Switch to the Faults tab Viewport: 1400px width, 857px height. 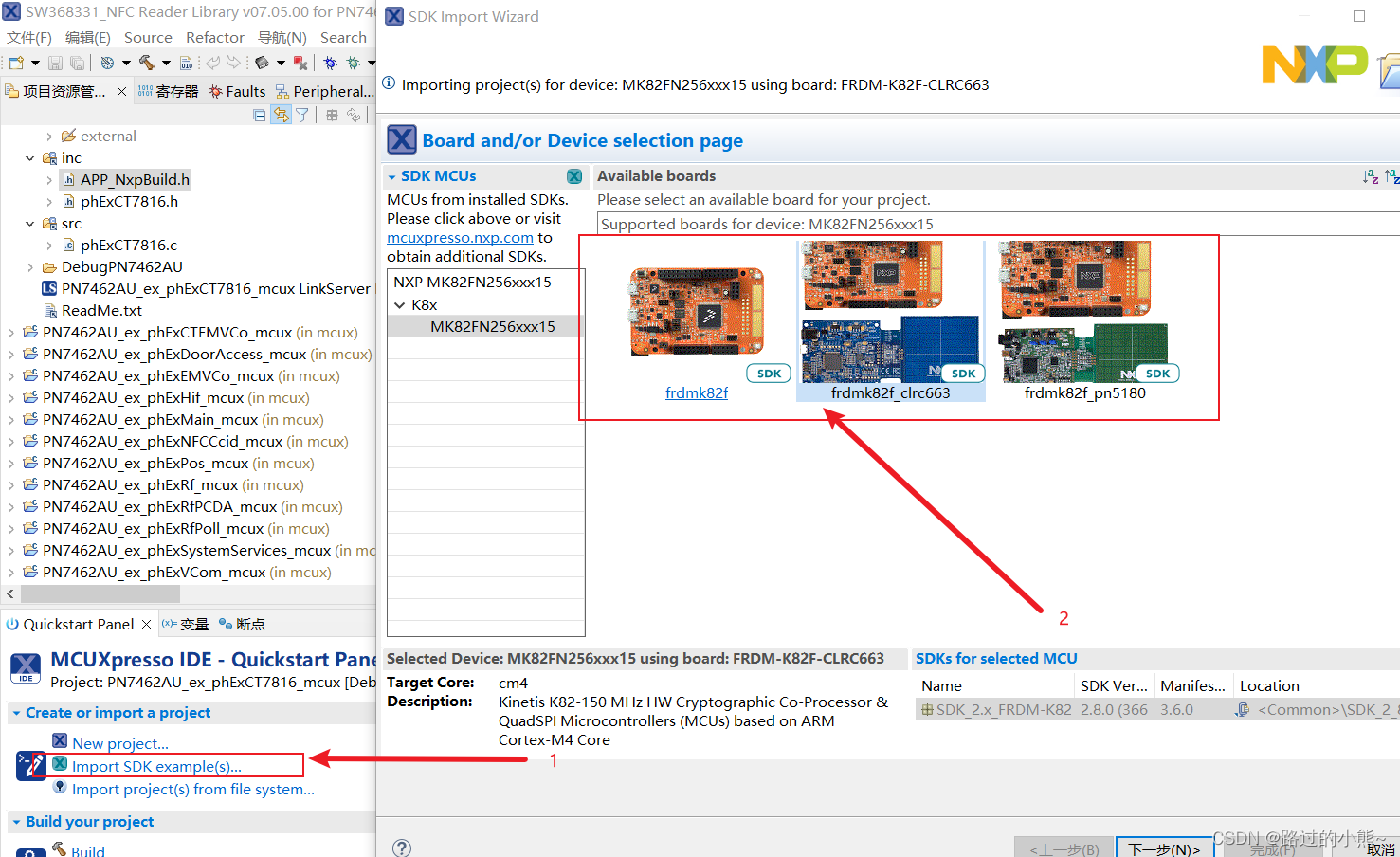coord(237,91)
